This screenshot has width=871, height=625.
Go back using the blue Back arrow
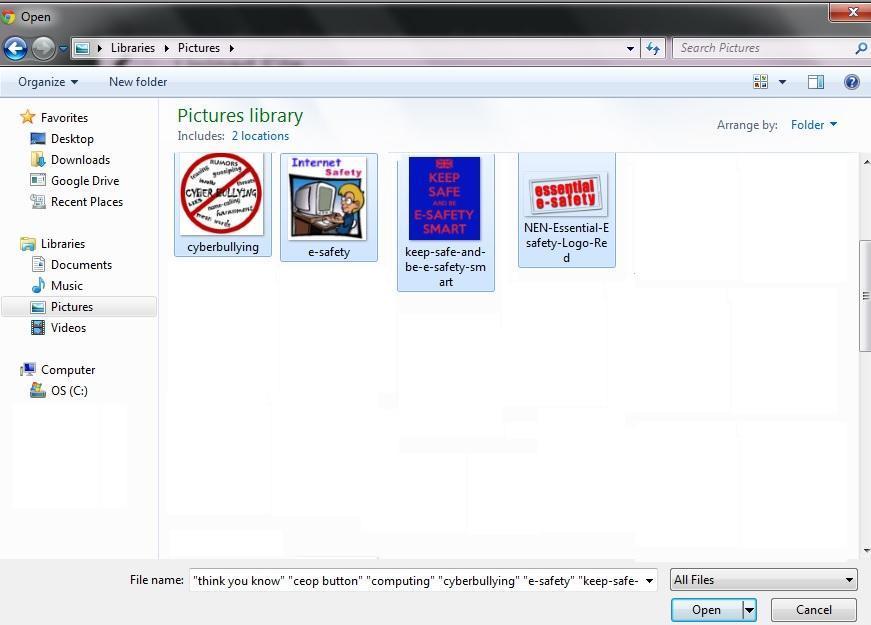pos(16,49)
